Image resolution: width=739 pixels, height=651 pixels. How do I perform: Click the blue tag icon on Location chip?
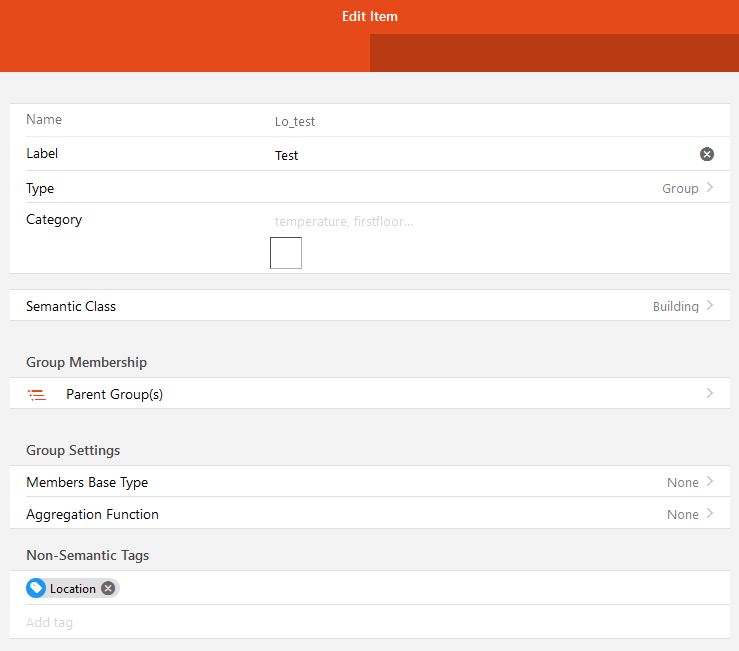36,588
